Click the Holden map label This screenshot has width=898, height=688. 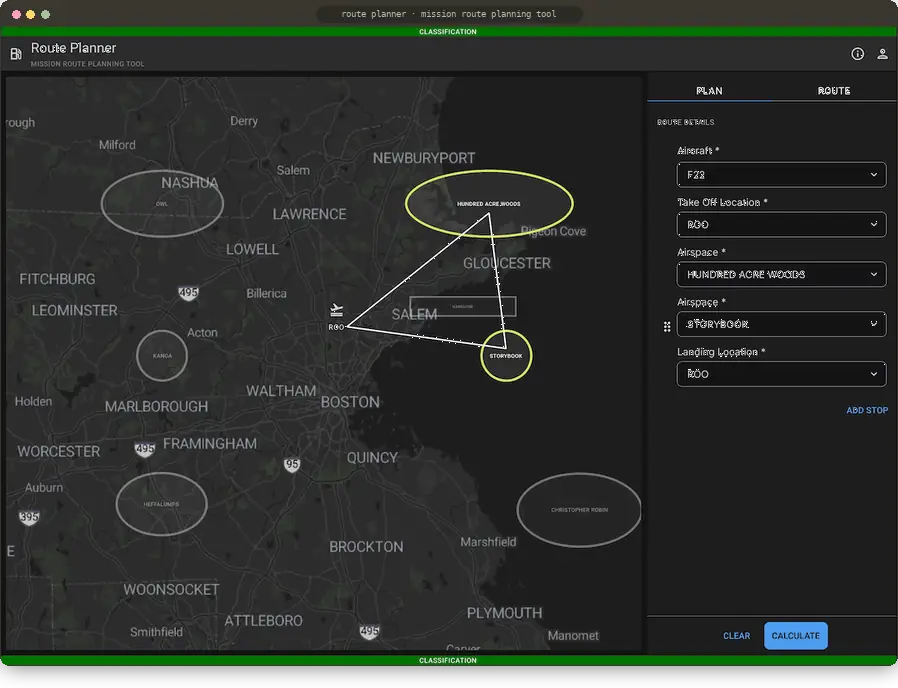point(33,402)
